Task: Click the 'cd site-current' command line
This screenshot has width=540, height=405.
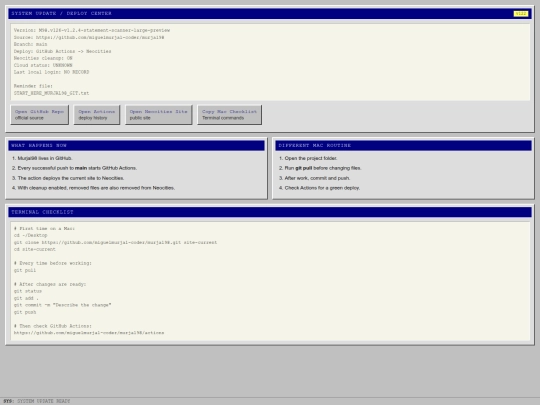Action: 35,249
